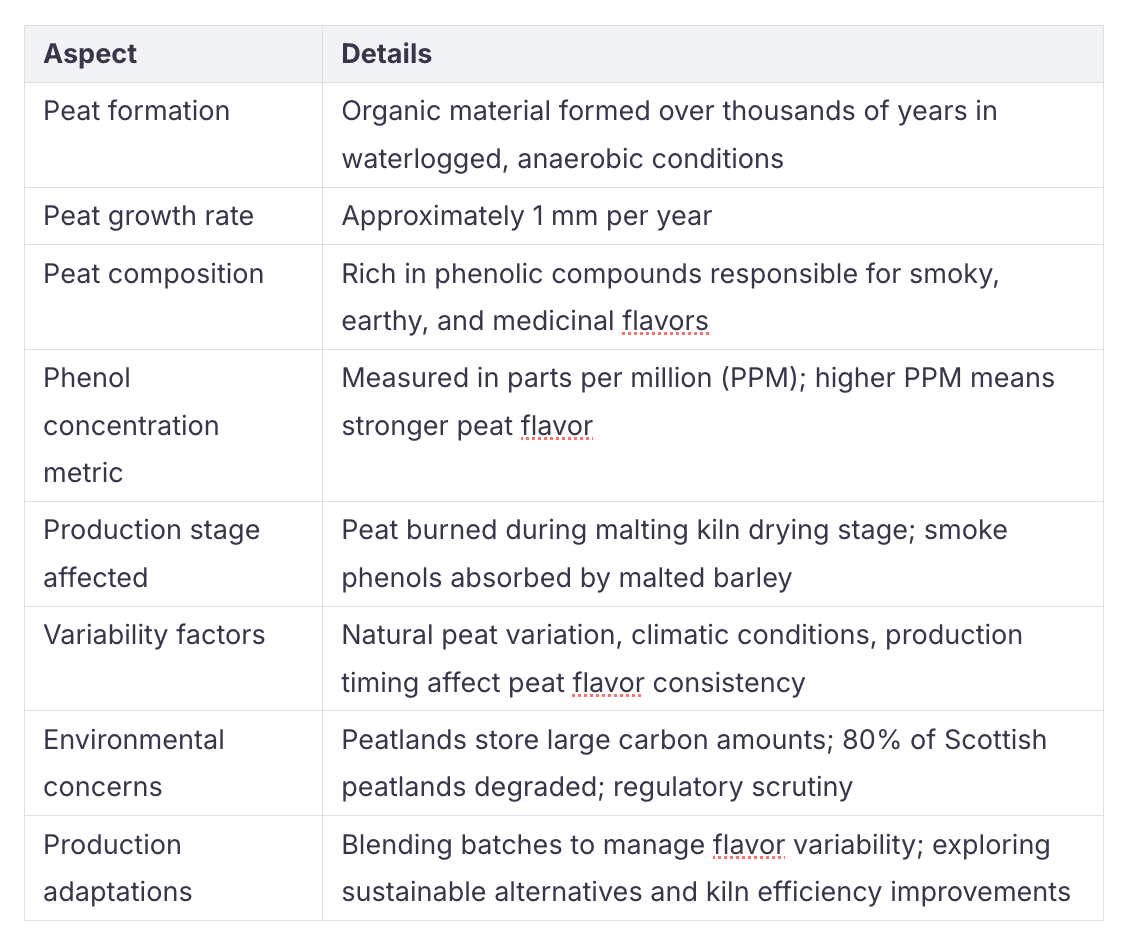This screenshot has height=948, width=1136.
Task: Click the 'Approximately 1 mm per year' text
Action: [x=527, y=216]
